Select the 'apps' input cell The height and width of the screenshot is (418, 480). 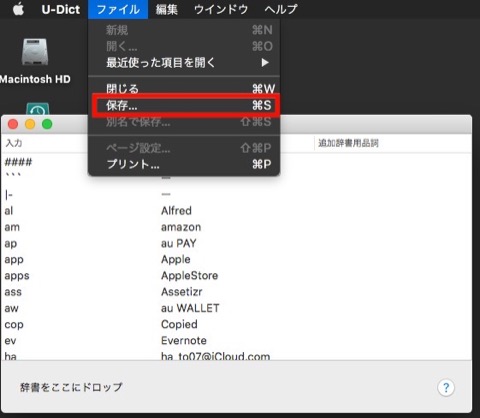(17, 276)
